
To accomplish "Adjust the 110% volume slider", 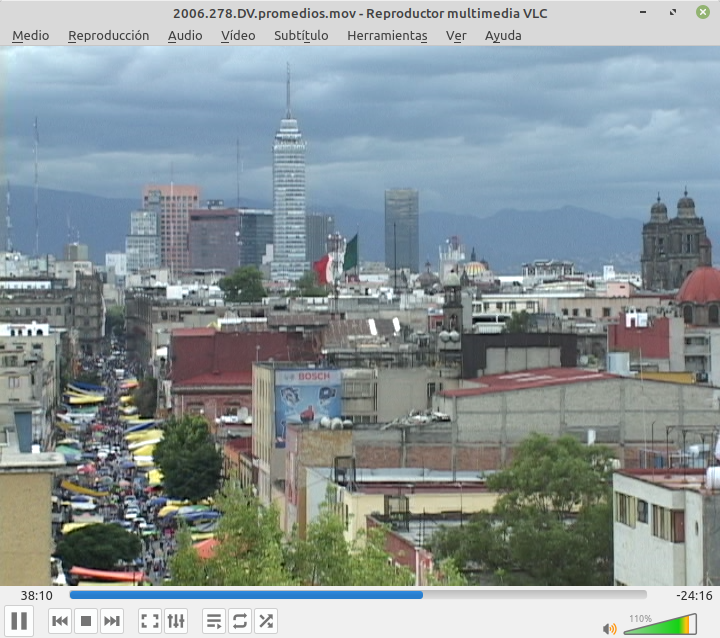I will [660, 625].
